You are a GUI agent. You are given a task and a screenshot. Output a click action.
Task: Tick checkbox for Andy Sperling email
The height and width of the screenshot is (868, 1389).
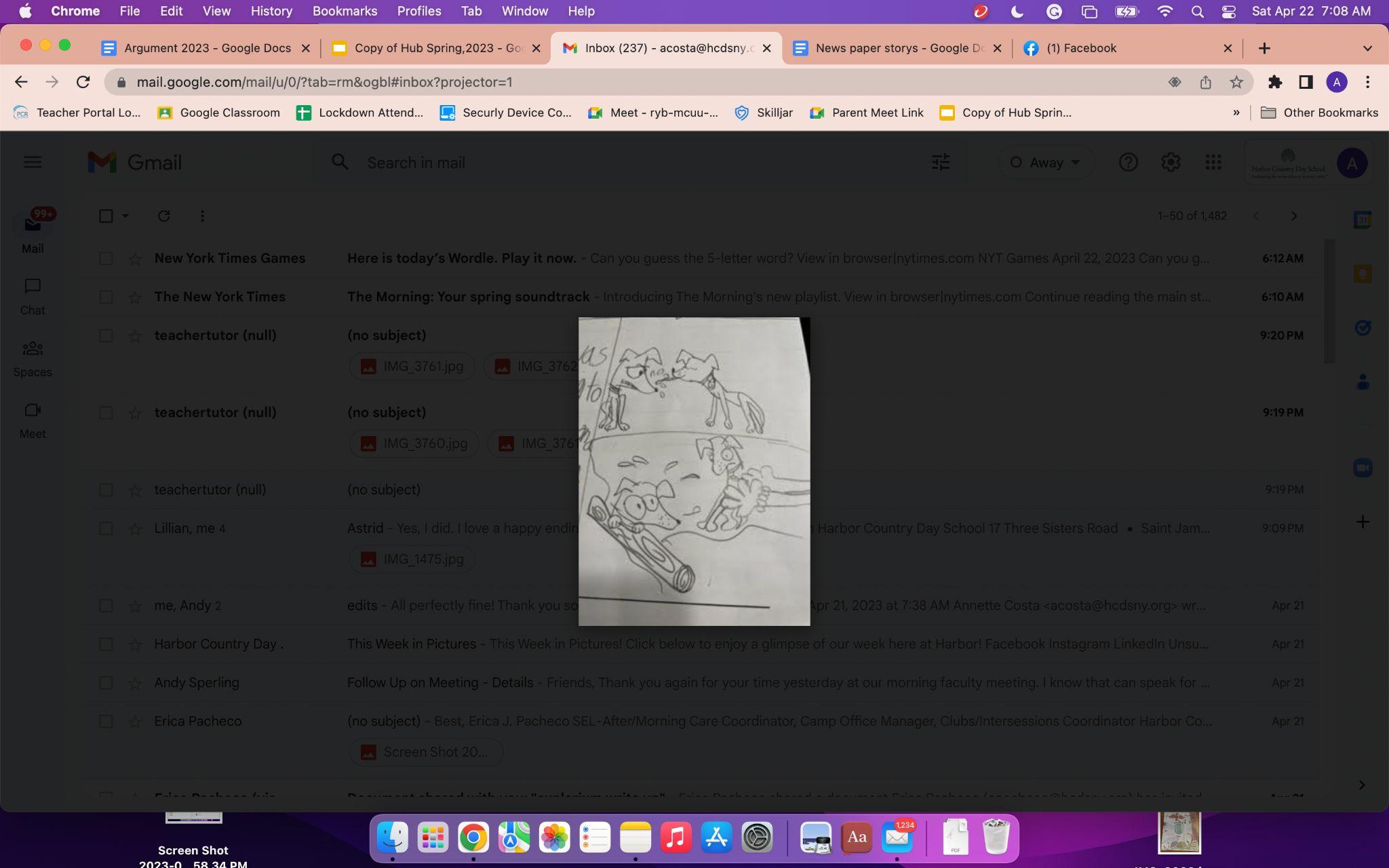coord(106,683)
